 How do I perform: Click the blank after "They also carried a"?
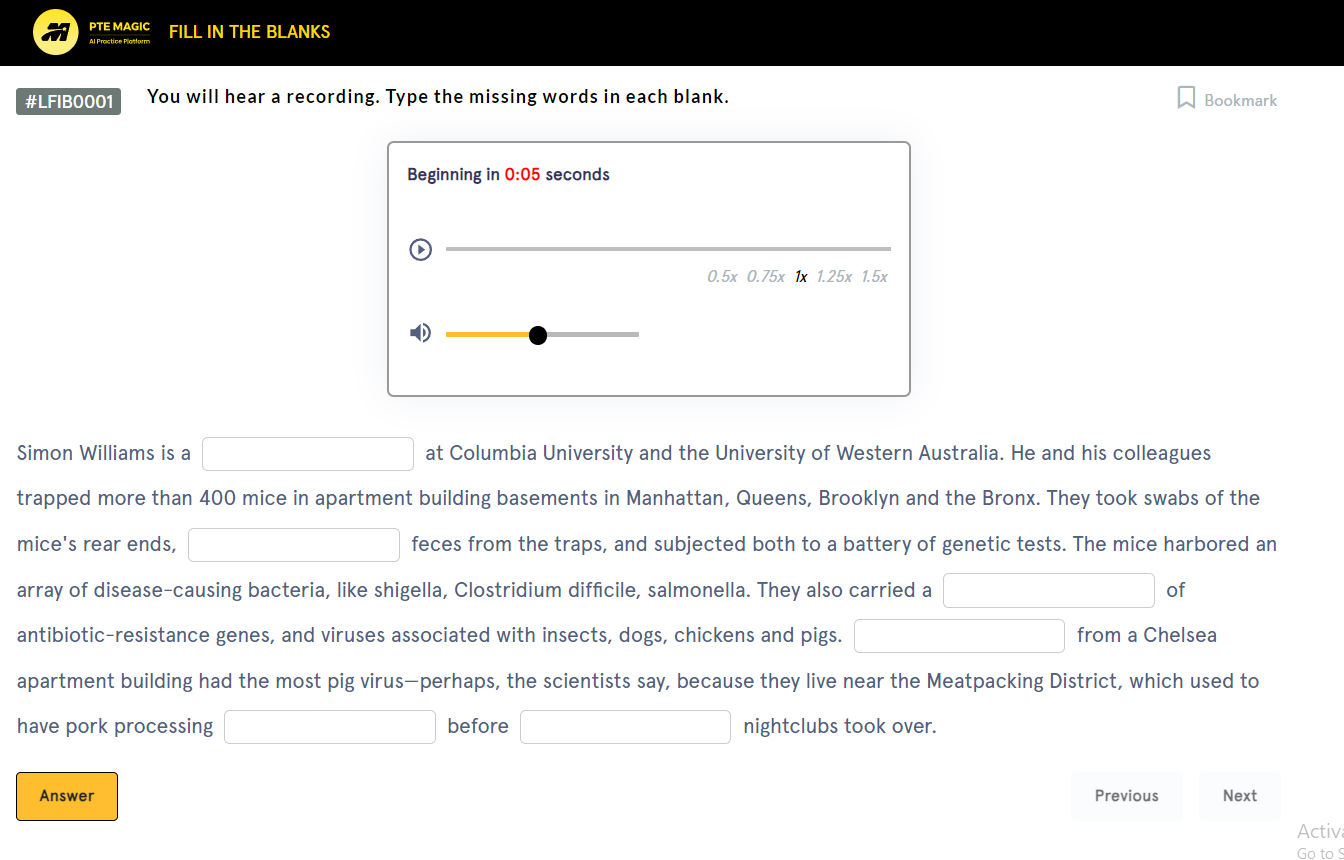(1048, 591)
